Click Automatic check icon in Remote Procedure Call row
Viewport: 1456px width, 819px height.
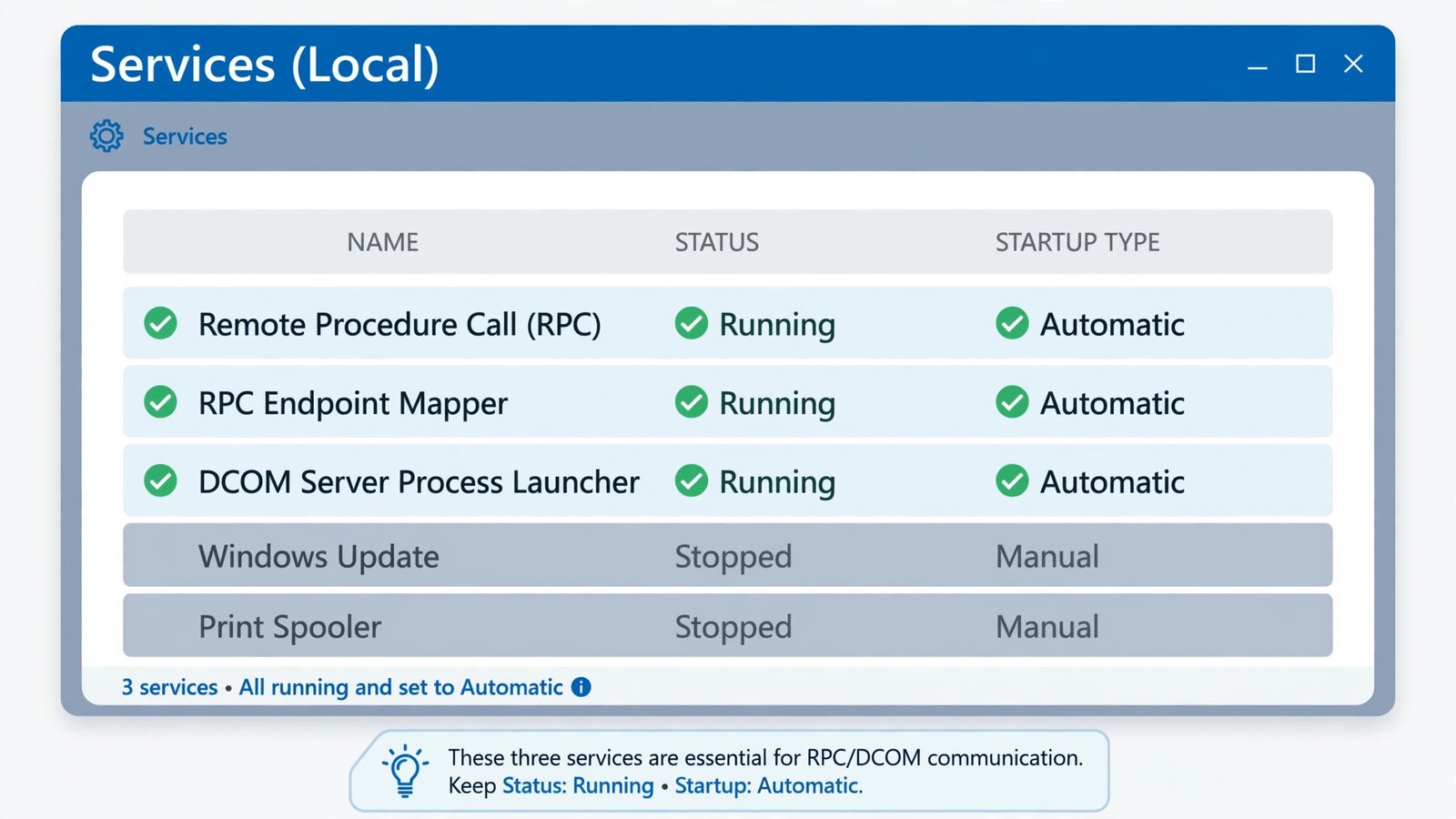[1012, 323]
